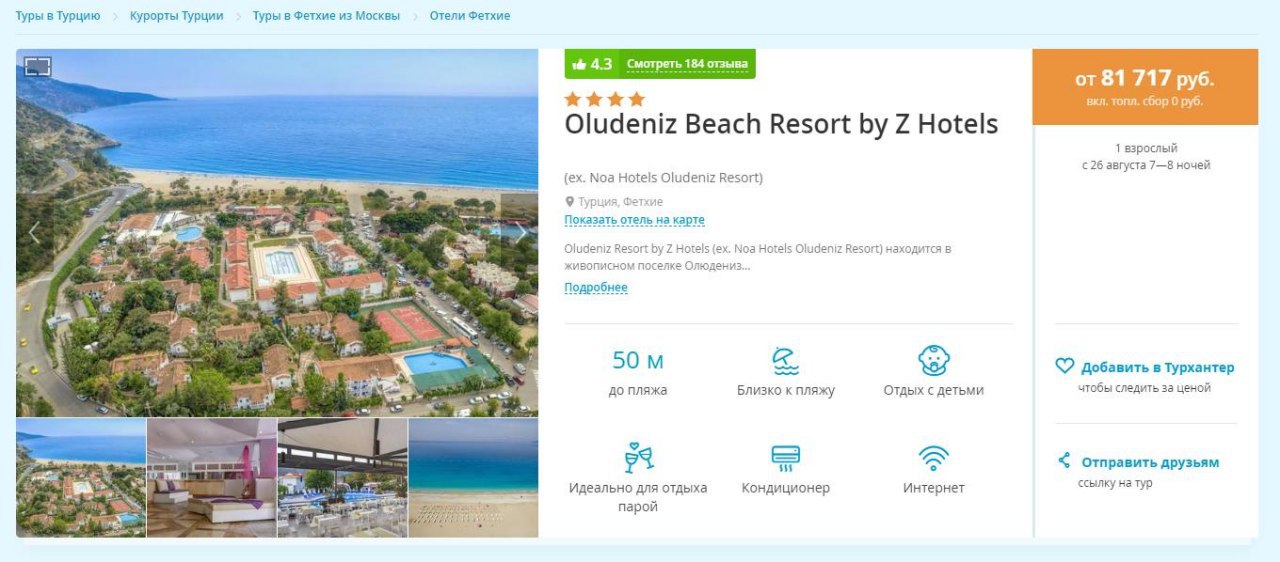Click the champagne glasses couples icon
The width and height of the screenshot is (1280, 562).
click(x=638, y=458)
